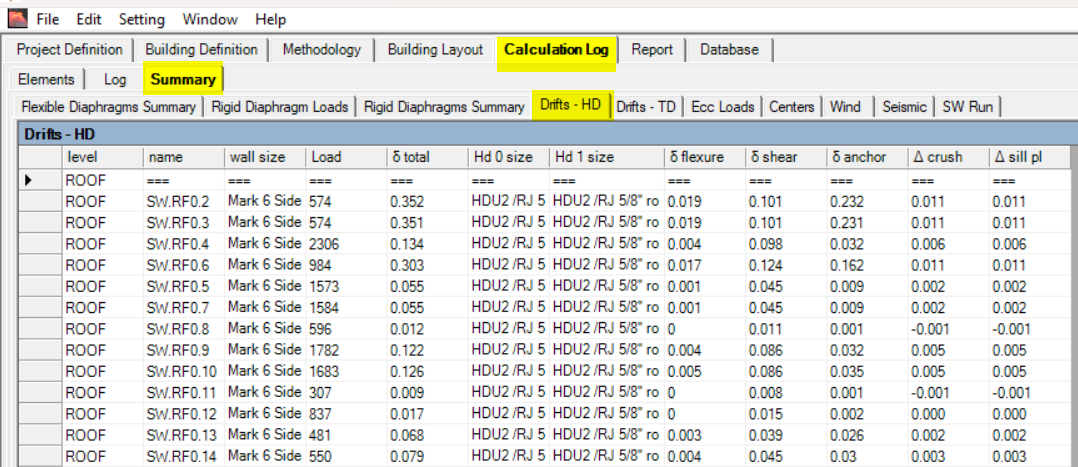Image resolution: width=1078 pixels, height=467 pixels.
Task: Open Flexible Diaphragms Summary tab
Action: [109, 107]
